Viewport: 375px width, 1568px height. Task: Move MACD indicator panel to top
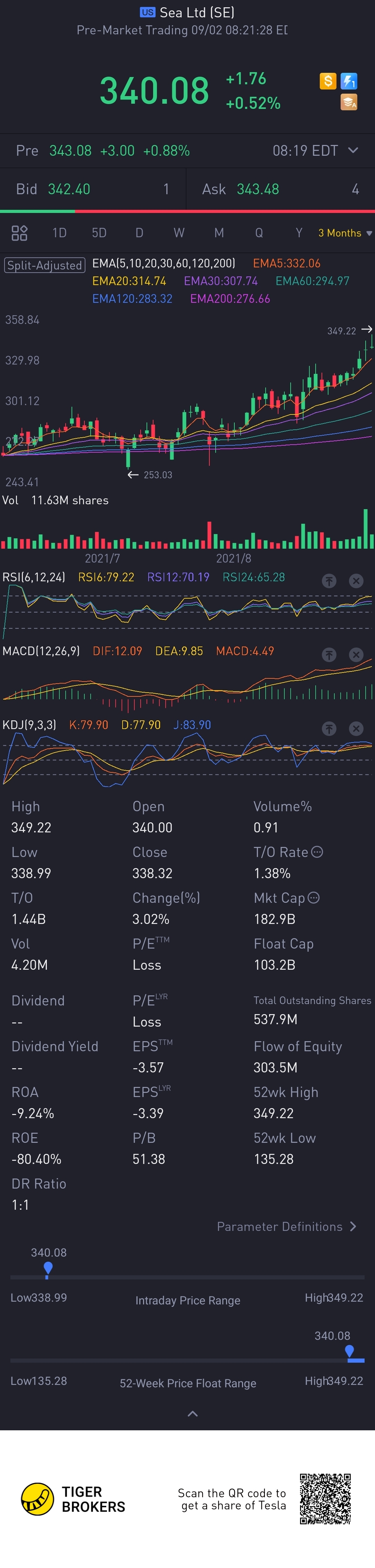click(x=329, y=654)
